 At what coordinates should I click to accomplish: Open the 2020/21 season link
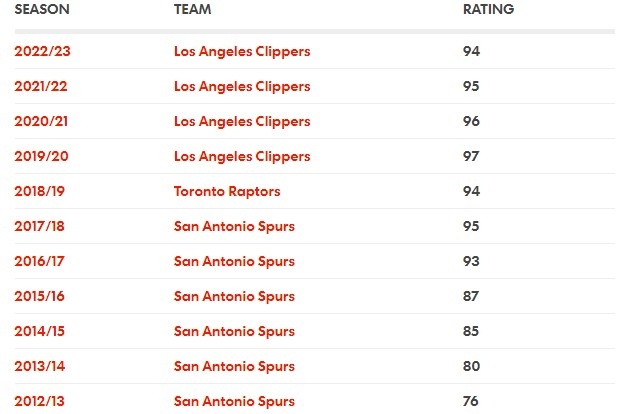point(41,121)
